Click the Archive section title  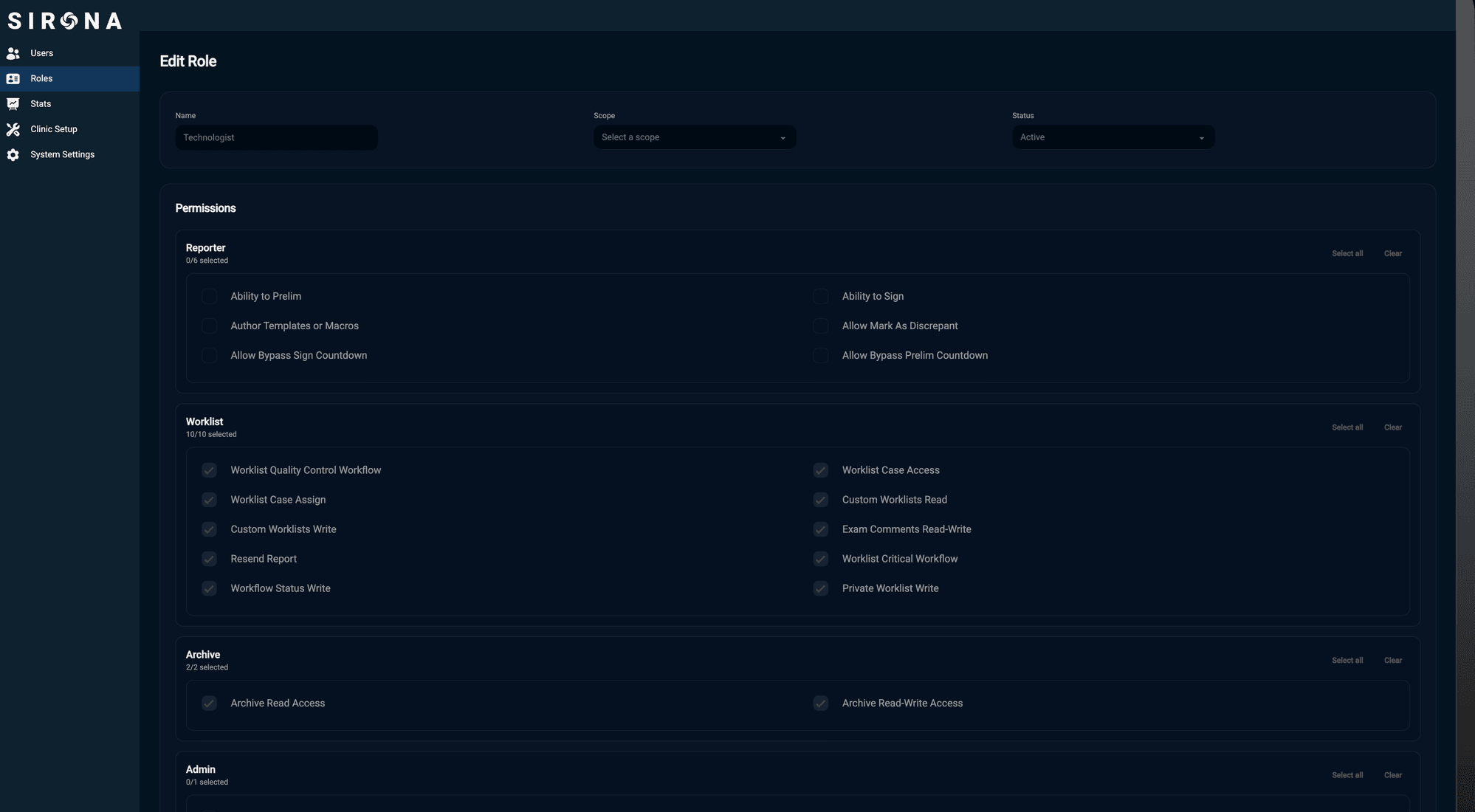[x=203, y=655]
